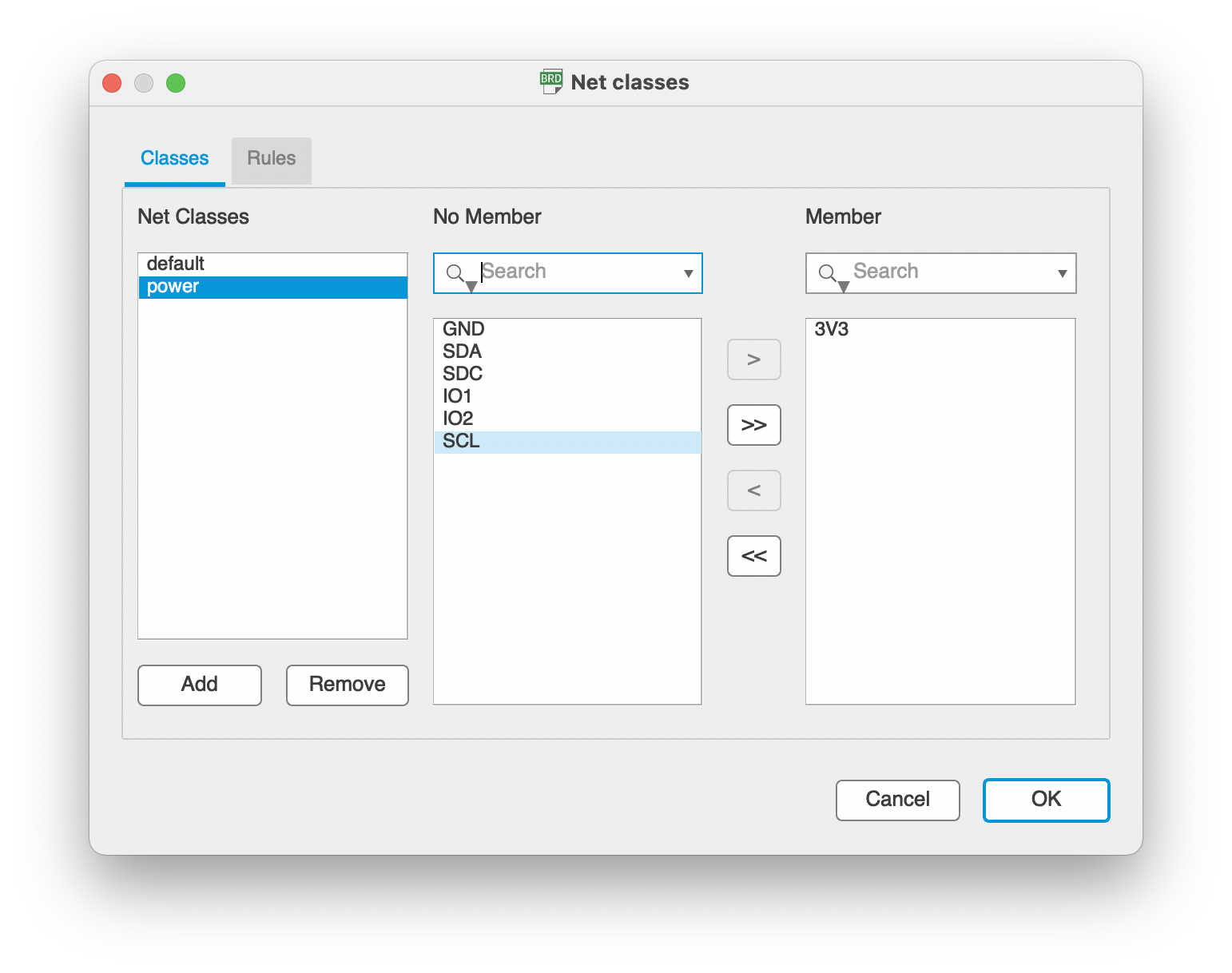This screenshot has width=1232, height=973.
Task: Select SCL in the No Member list
Action: pyautogui.click(x=567, y=442)
